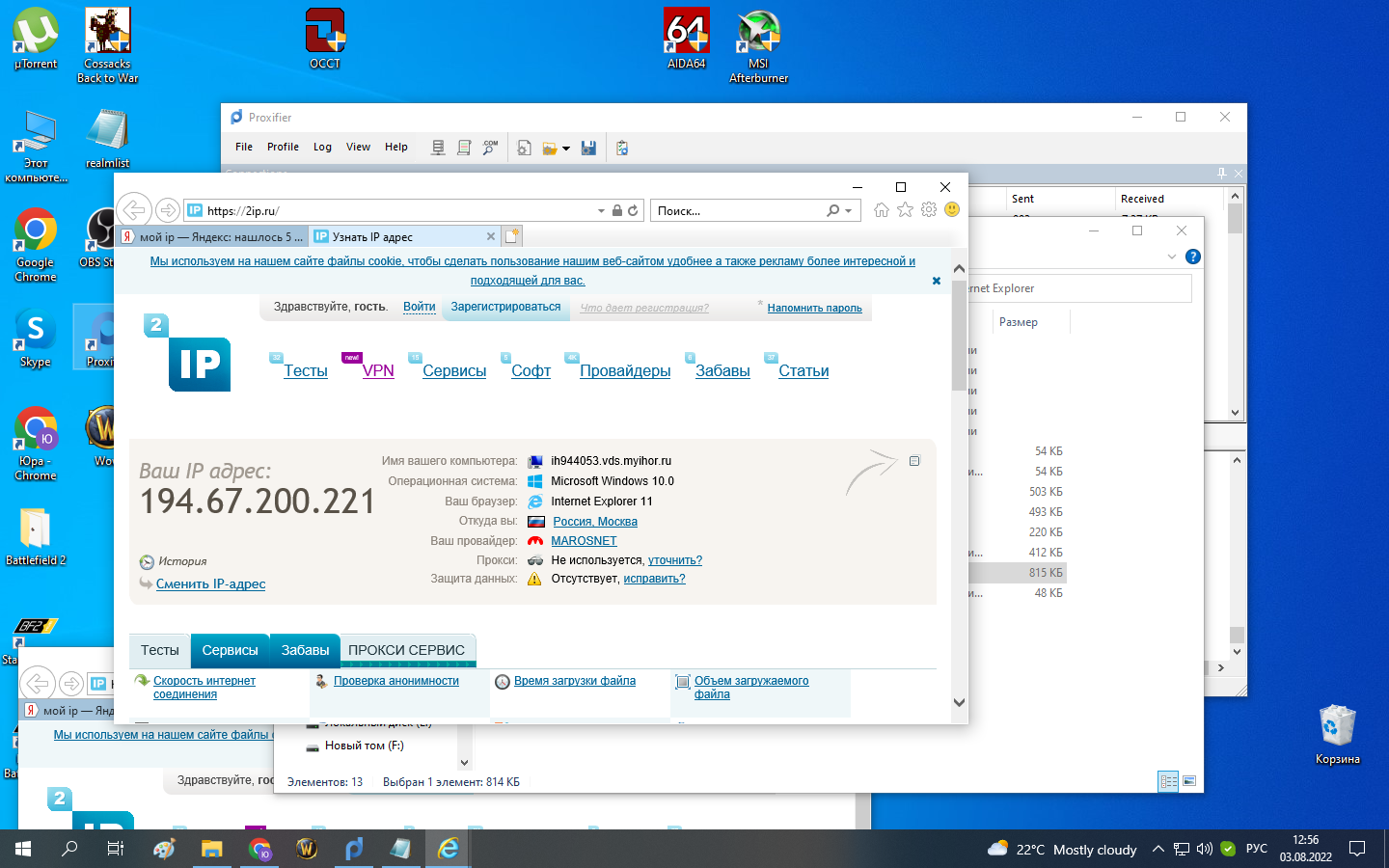Open Proxifier Proxy Servers toolbar icon
Screen dimensions: 1389x868
point(438,148)
